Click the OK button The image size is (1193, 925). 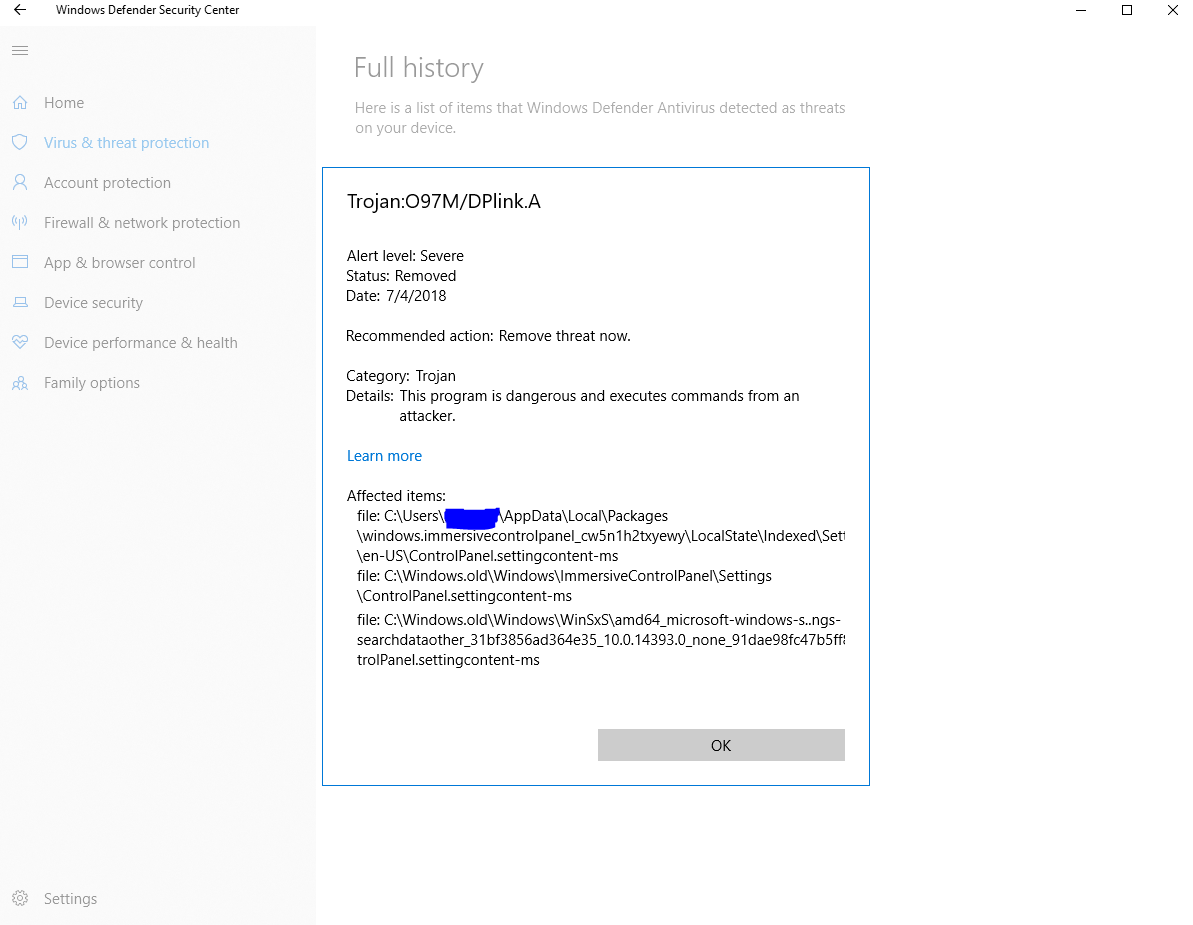click(x=721, y=745)
